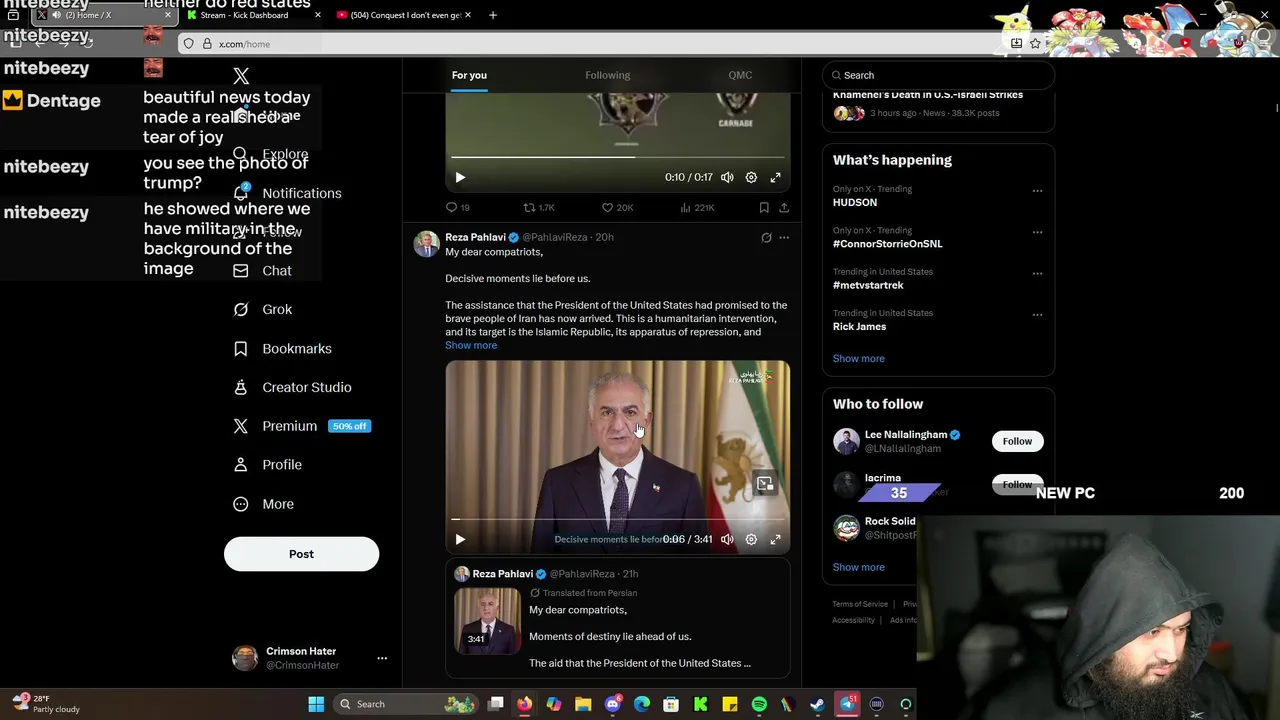This screenshot has width=1280, height=720.
Task: Open More menu in the sidebar
Action: (x=263, y=504)
